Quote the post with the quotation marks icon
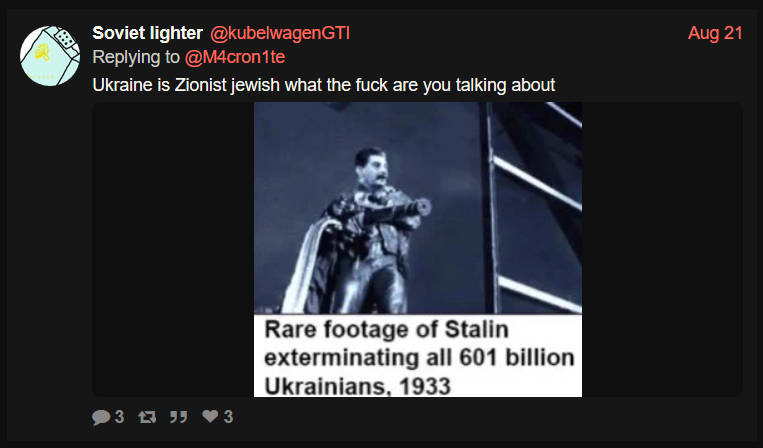The height and width of the screenshot is (448, 763). click(x=179, y=417)
